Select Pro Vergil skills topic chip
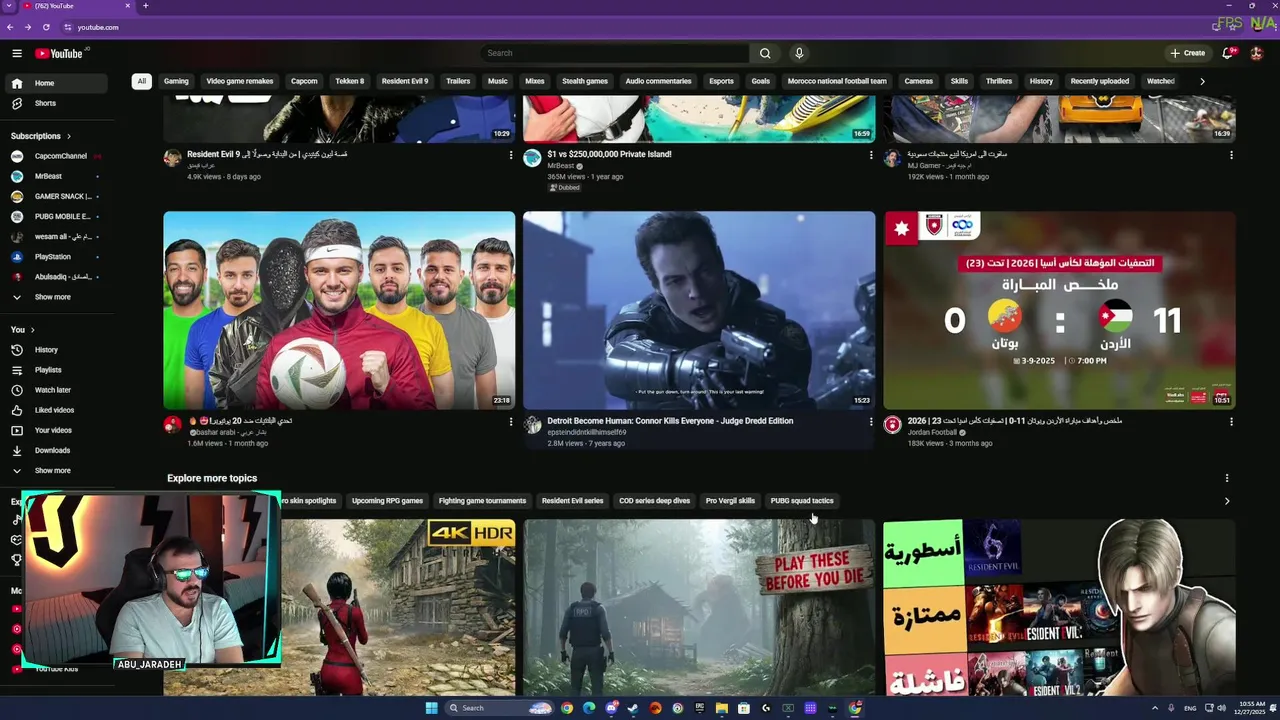Image resolution: width=1280 pixels, height=720 pixels. coord(730,501)
